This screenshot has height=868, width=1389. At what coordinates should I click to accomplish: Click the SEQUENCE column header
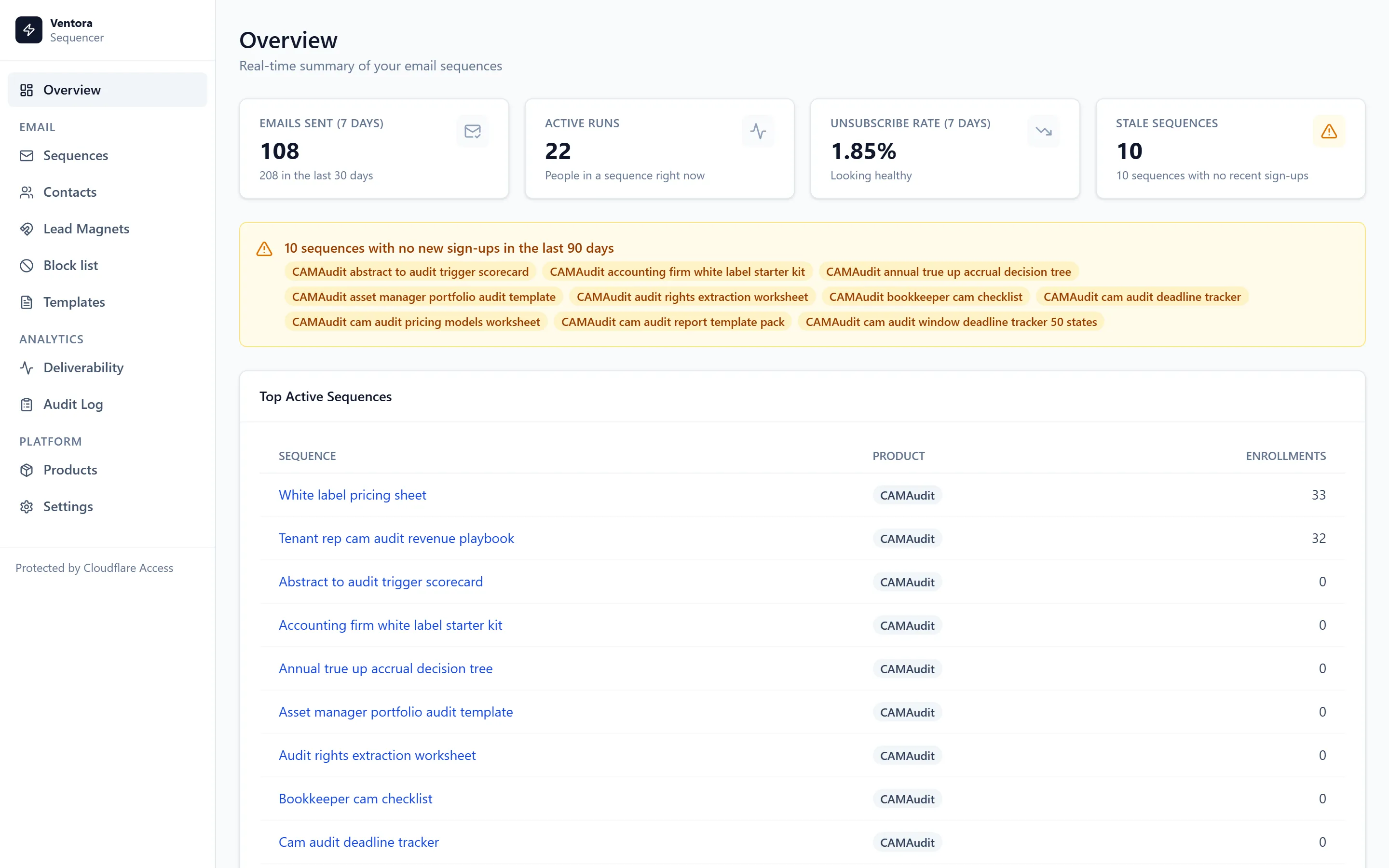(x=307, y=456)
